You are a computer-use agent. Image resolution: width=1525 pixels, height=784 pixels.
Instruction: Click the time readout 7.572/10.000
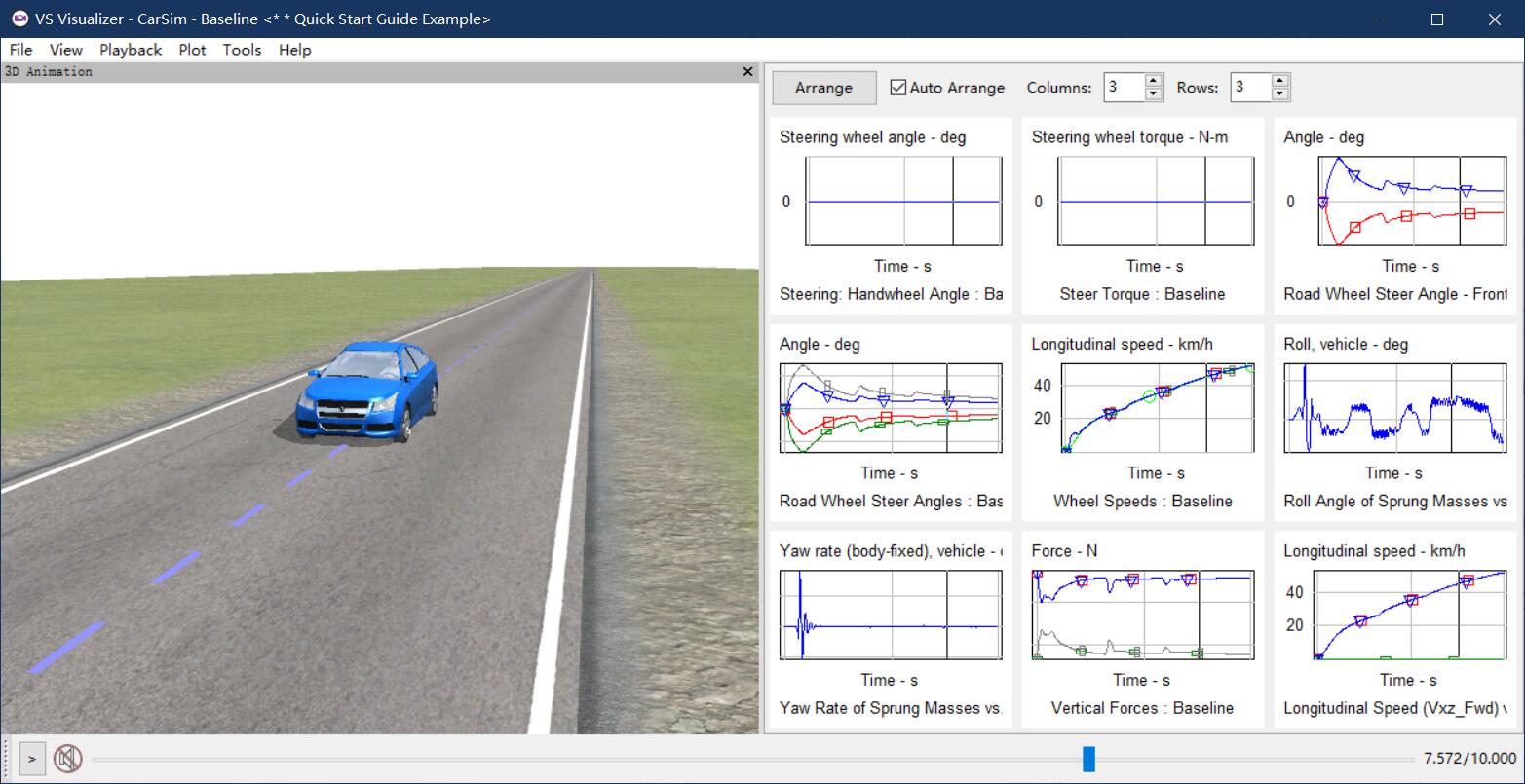1469,759
